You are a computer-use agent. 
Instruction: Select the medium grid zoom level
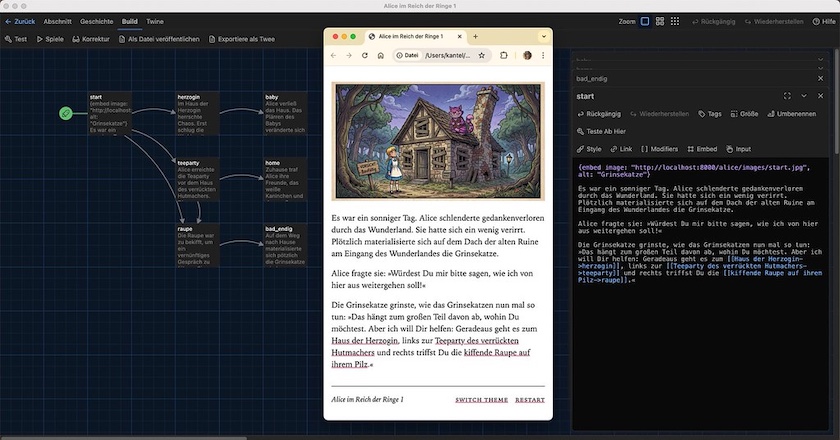(659, 21)
